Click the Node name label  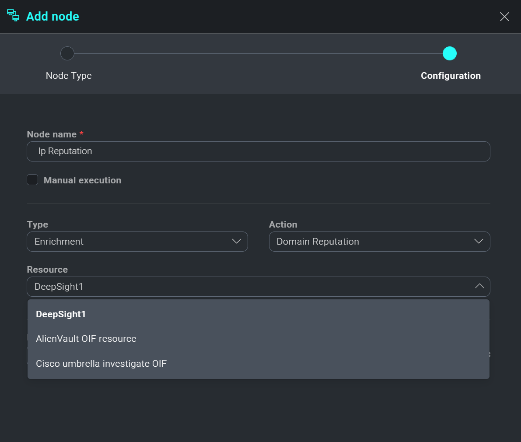coord(52,134)
